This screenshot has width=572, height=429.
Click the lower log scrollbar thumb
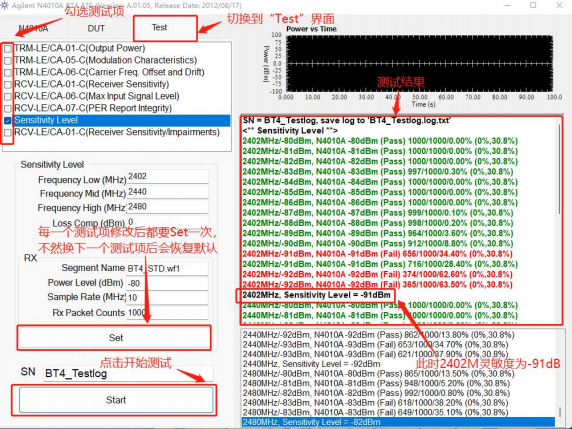pos(560,412)
